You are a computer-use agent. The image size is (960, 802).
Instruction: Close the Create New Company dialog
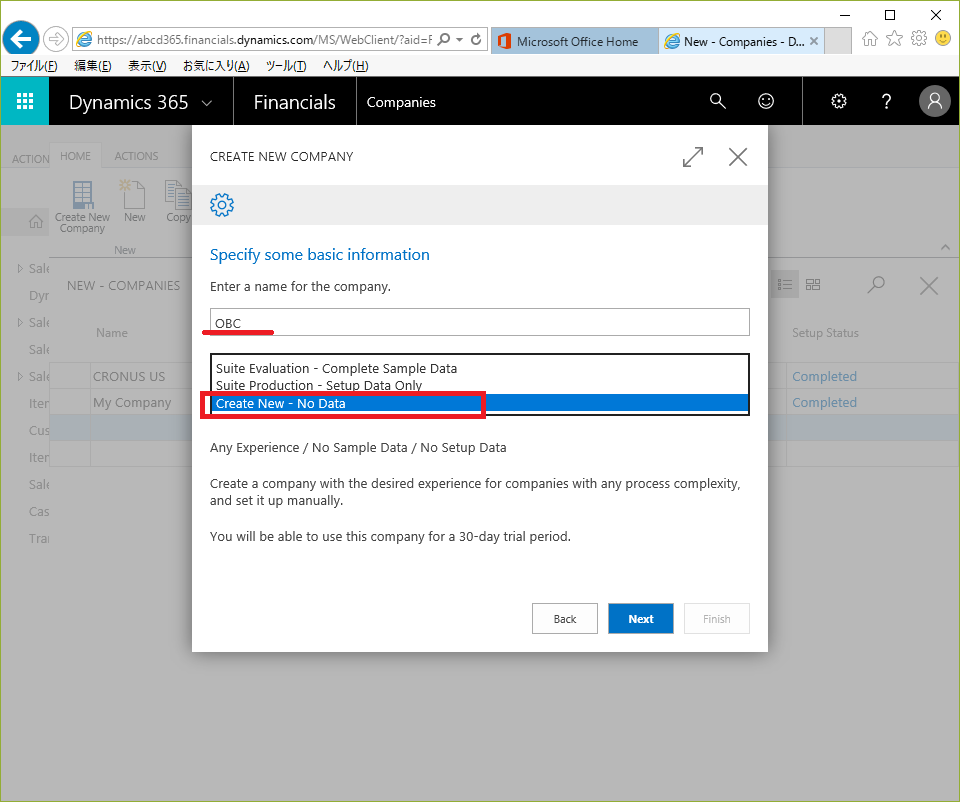(738, 157)
